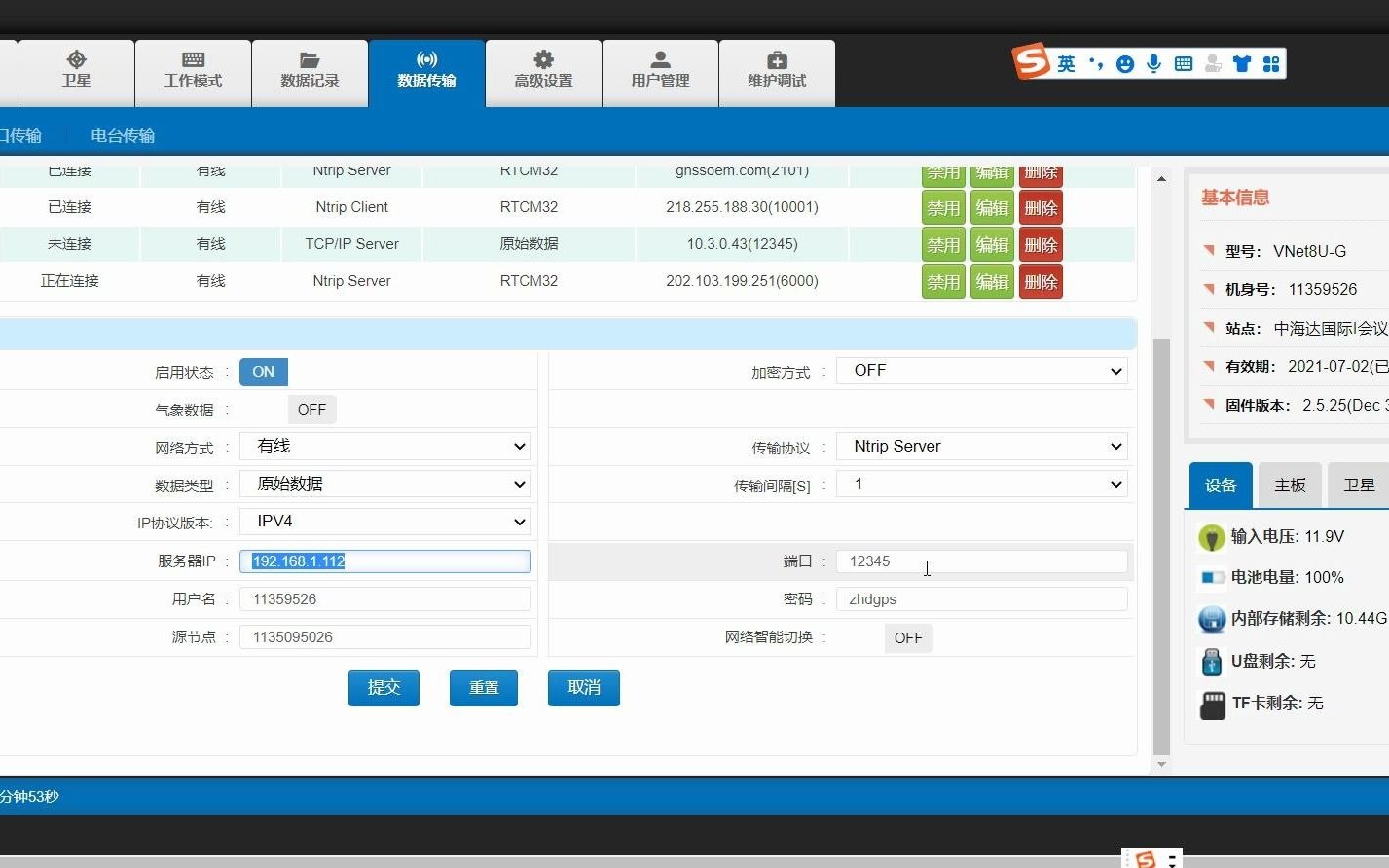
Task: Click 编辑 for the Ntrip Client row
Action: (x=992, y=207)
